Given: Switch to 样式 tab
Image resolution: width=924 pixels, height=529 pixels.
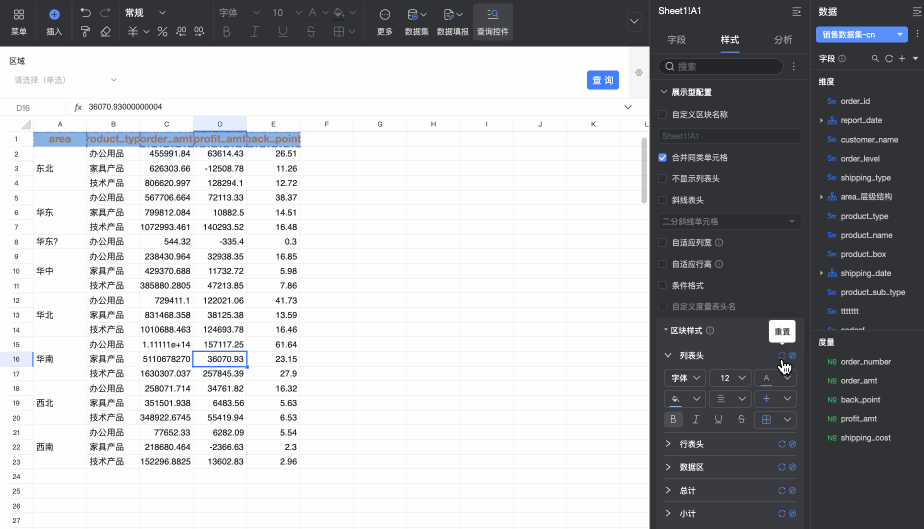Looking at the screenshot, I should pos(730,39).
